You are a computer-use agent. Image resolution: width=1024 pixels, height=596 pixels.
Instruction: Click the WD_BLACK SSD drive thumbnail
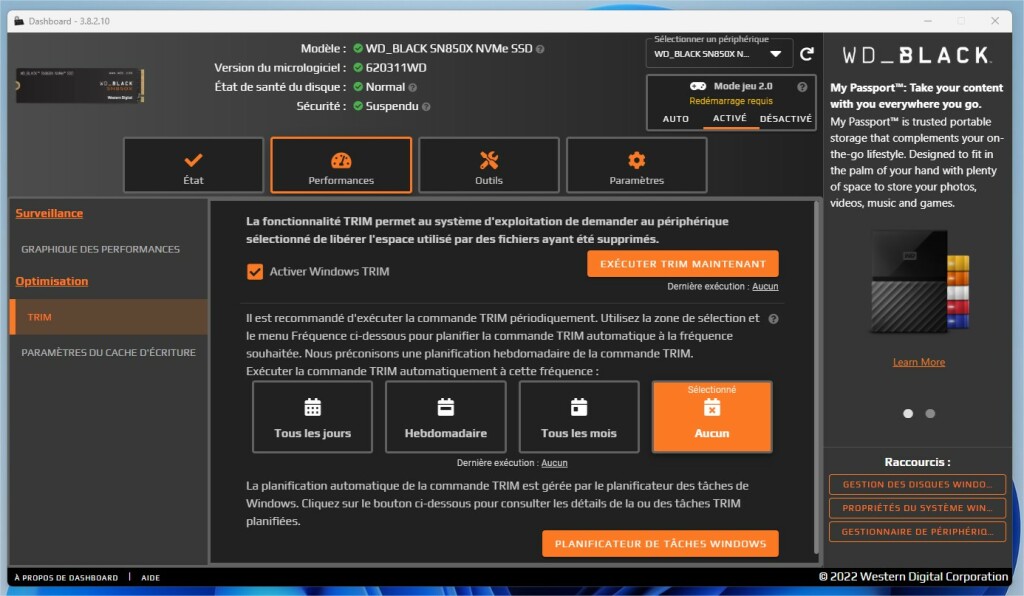pyautogui.click(x=80, y=86)
